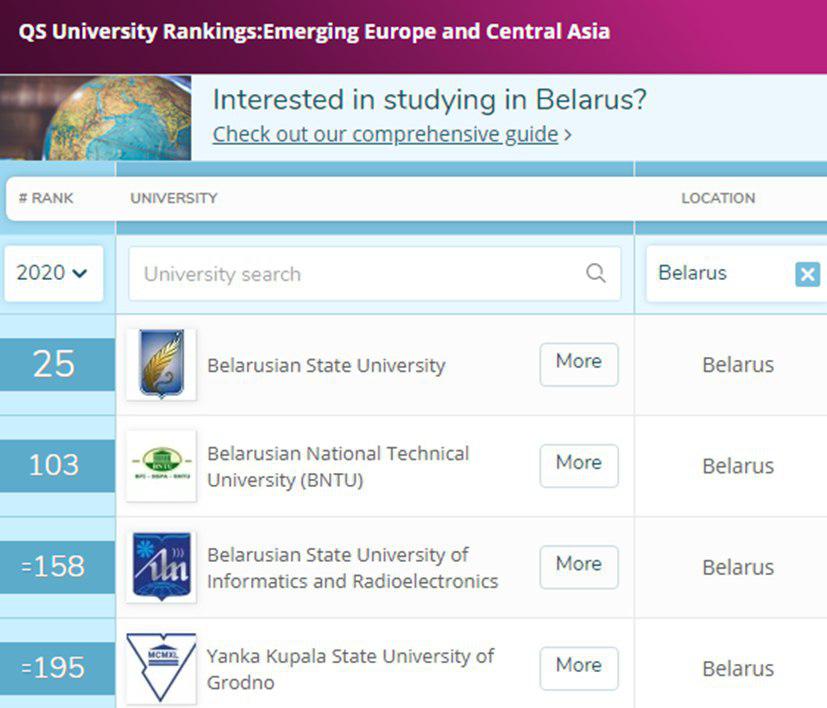
Task: Focus the University search field
Action: coord(374,274)
